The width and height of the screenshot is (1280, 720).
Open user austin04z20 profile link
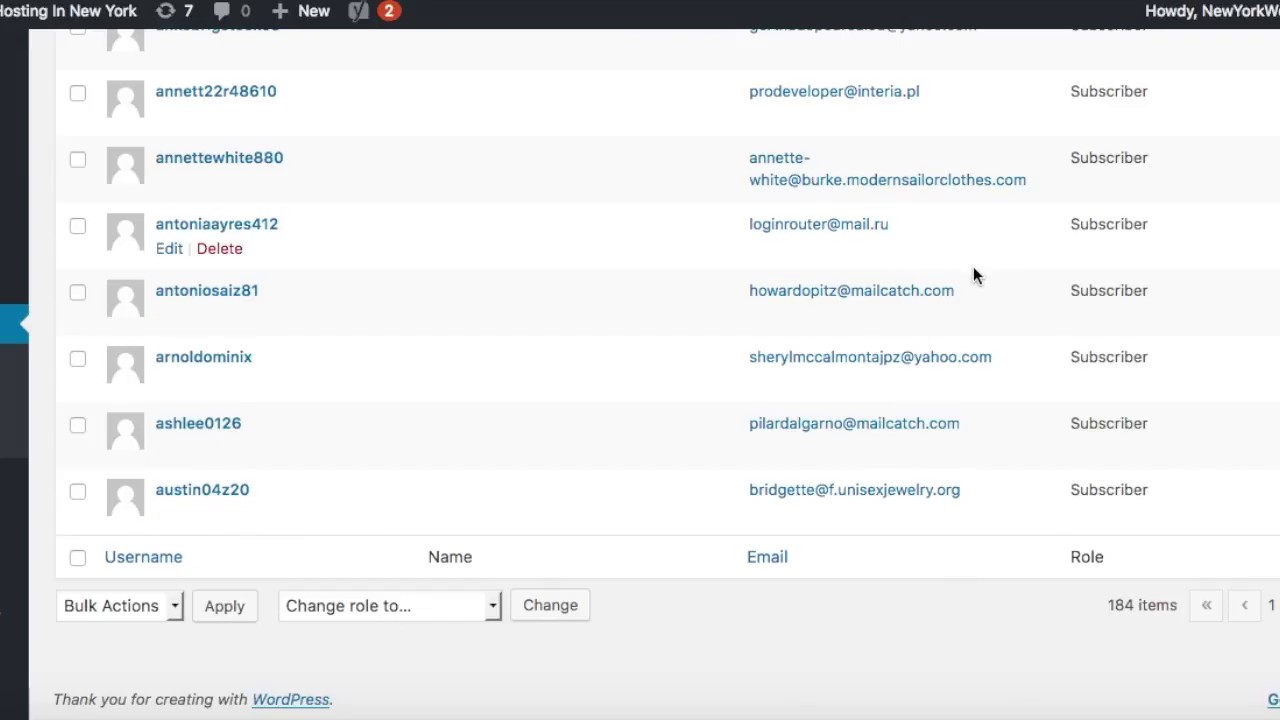click(202, 490)
